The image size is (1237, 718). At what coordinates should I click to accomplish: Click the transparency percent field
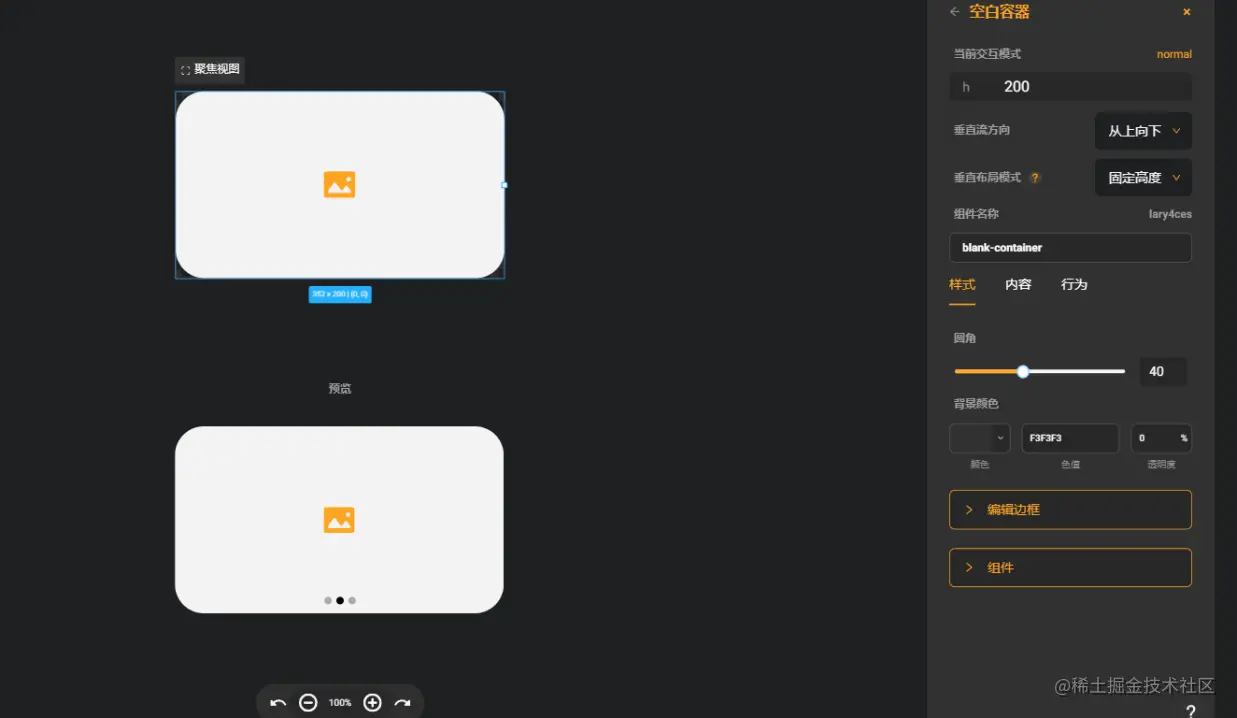pos(1161,438)
